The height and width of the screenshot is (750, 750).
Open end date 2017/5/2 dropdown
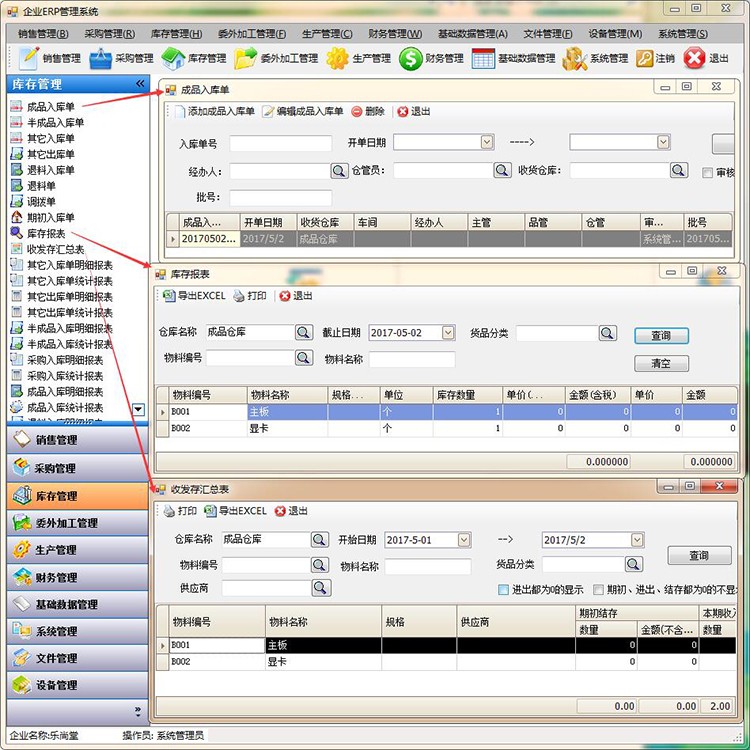637,540
